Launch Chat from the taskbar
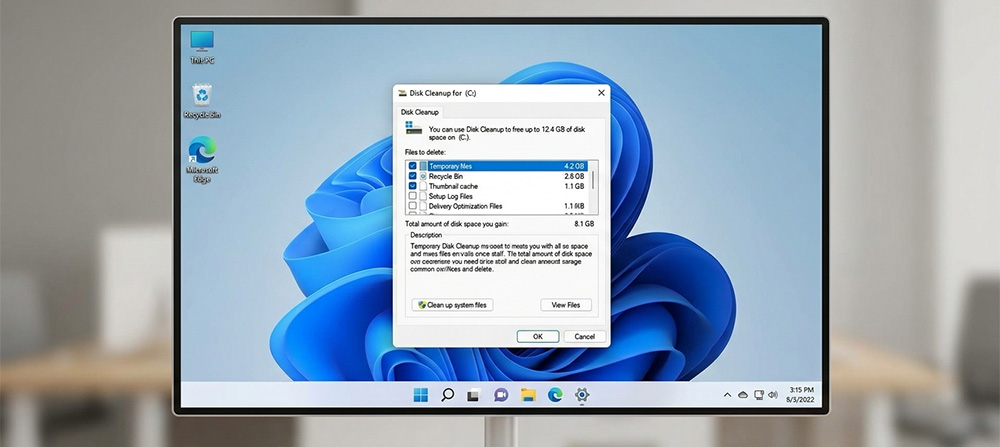The width and height of the screenshot is (1000, 447). coord(501,395)
